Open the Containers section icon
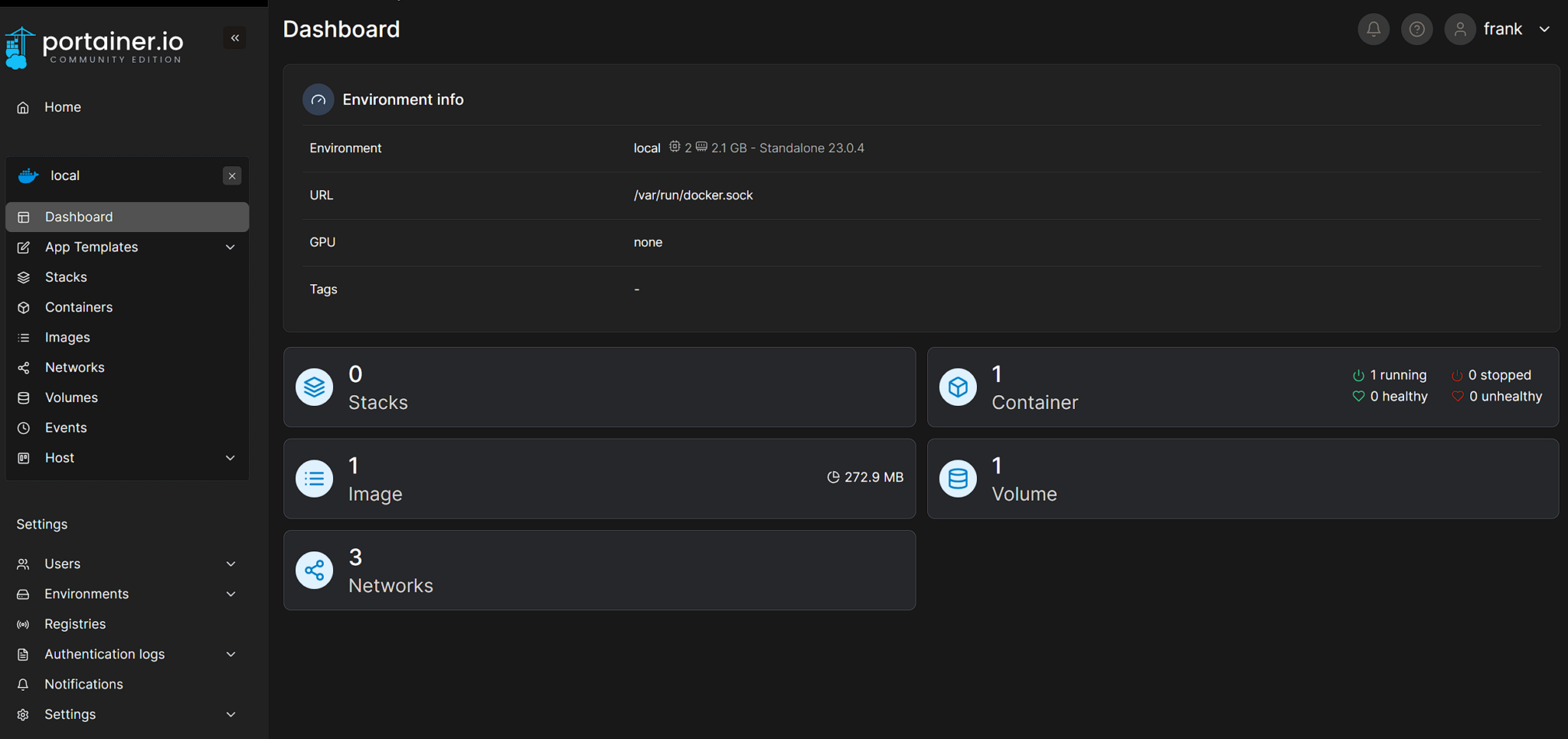Viewport: 1568px width, 739px height. click(x=23, y=307)
